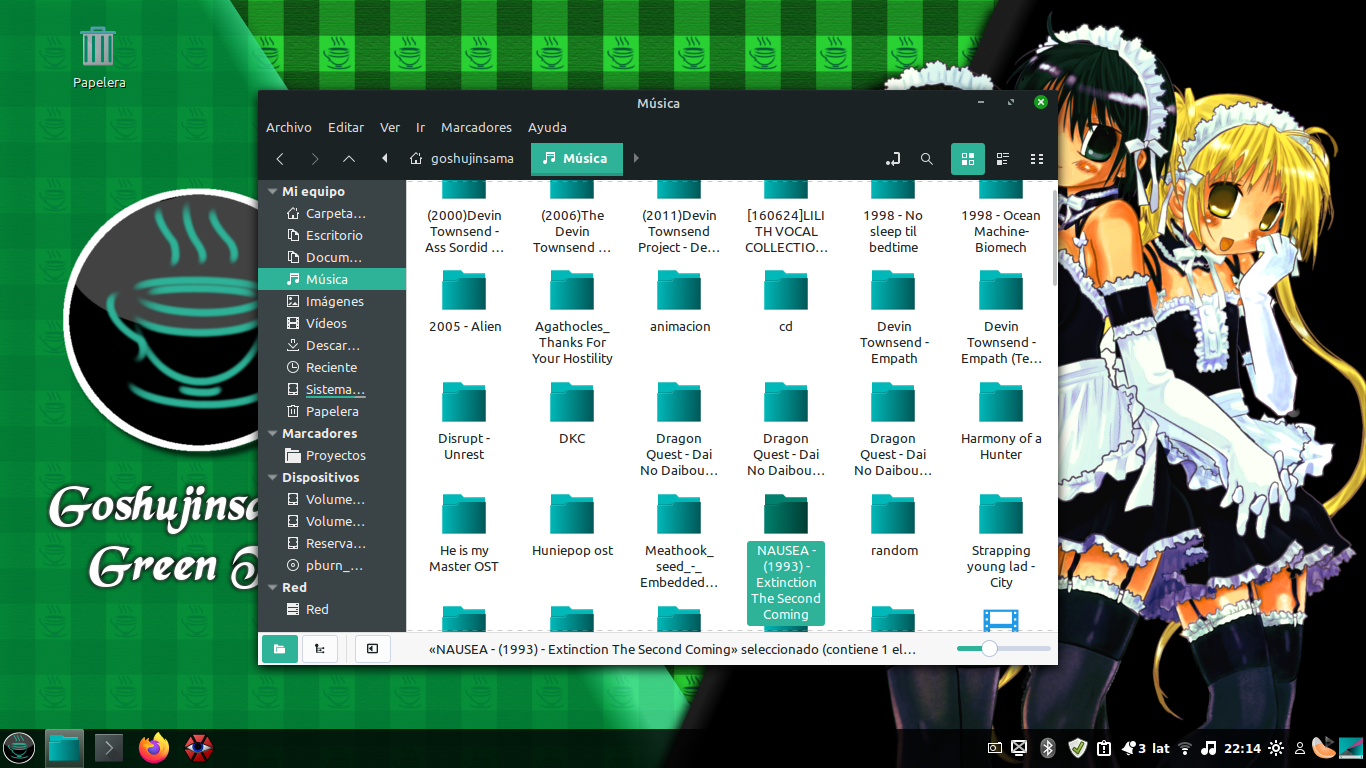Click the icon zoom slider handle
The height and width of the screenshot is (768, 1366).
coord(989,649)
